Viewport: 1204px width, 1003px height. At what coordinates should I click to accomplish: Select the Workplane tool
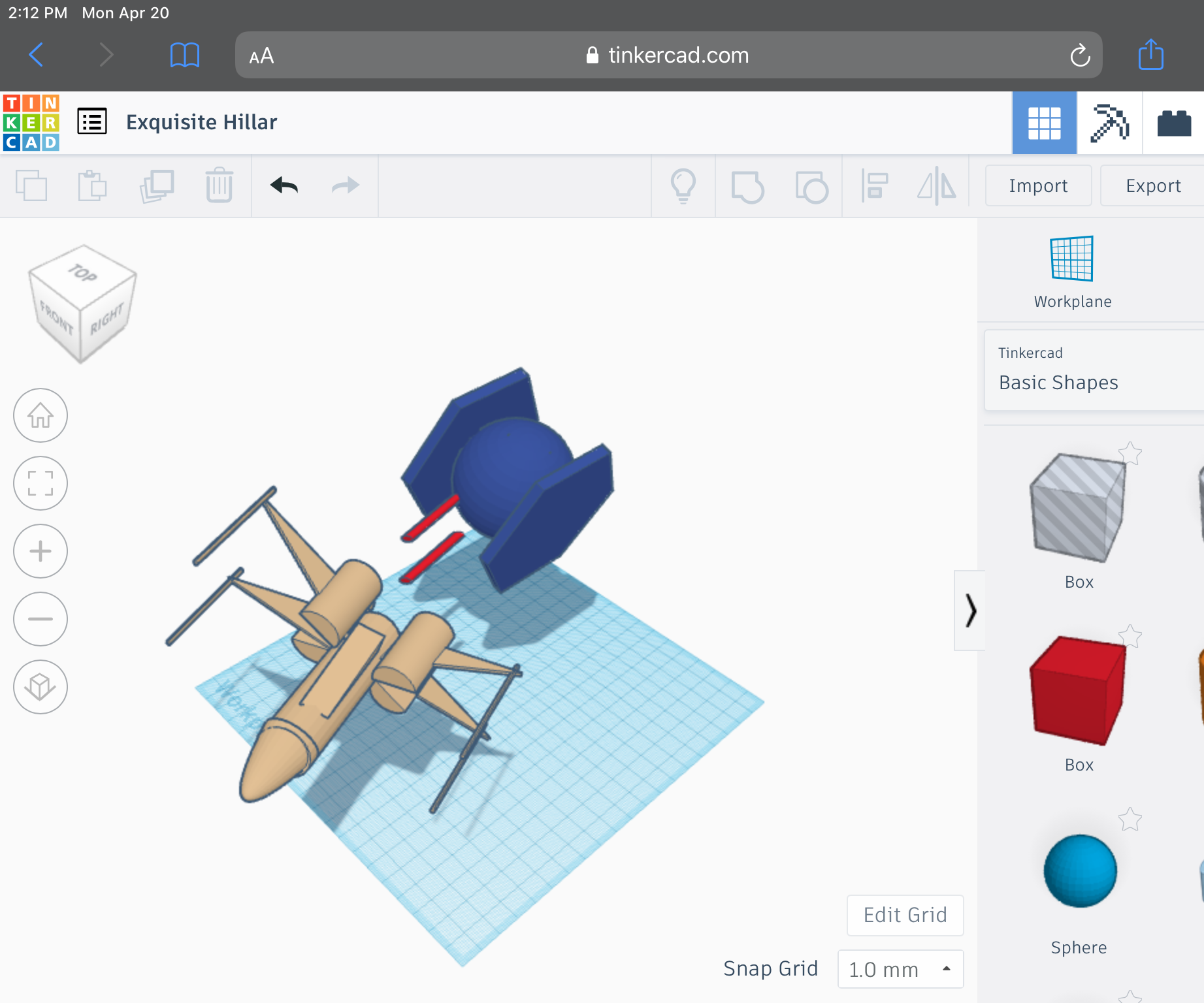point(1072,272)
